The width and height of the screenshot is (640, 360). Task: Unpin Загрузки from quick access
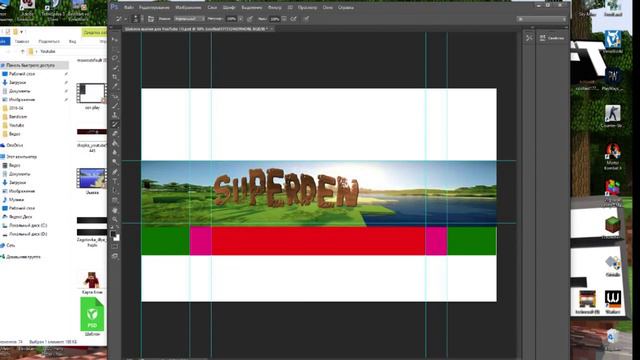[x=66, y=82]
